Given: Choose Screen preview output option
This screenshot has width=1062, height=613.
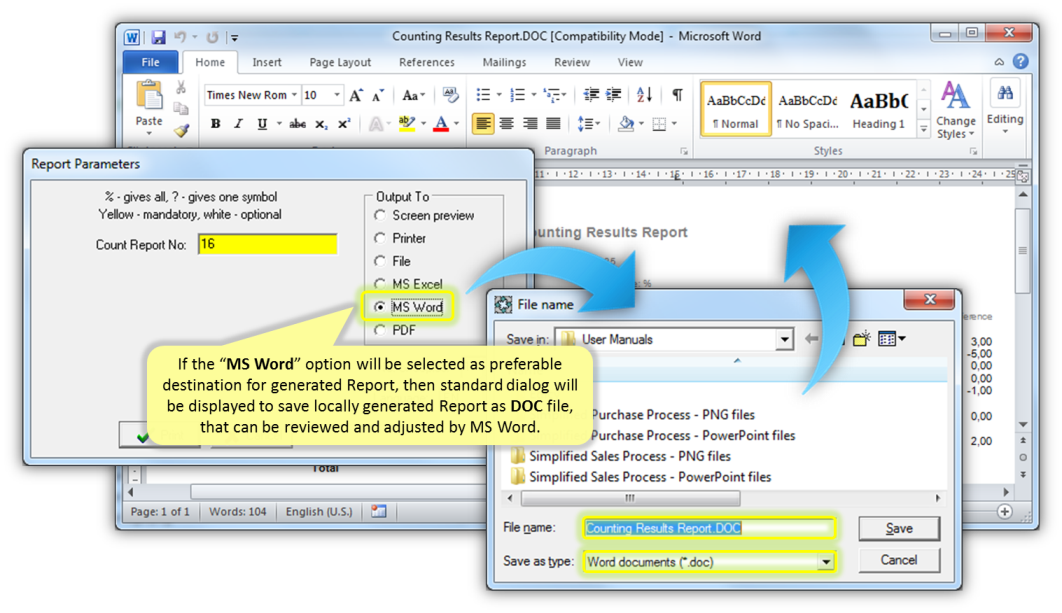Looking at the screenshot, I should tap(425, 215).
